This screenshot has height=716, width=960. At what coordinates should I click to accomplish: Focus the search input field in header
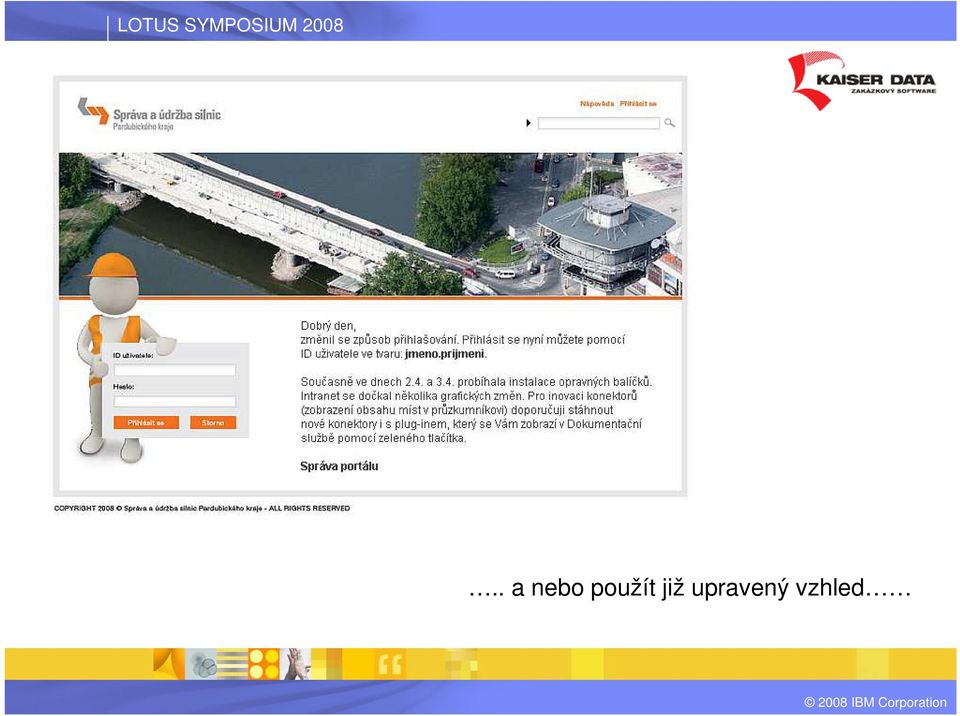(x=599, y=123)
